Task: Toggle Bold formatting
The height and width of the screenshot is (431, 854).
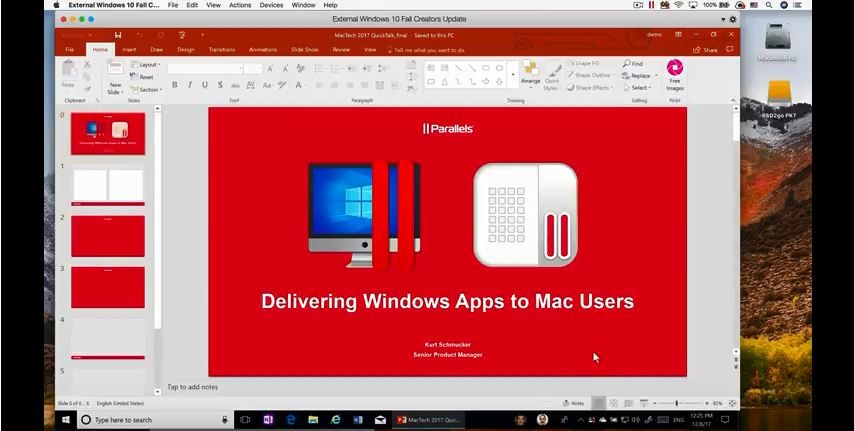Action: pos(175,85)
